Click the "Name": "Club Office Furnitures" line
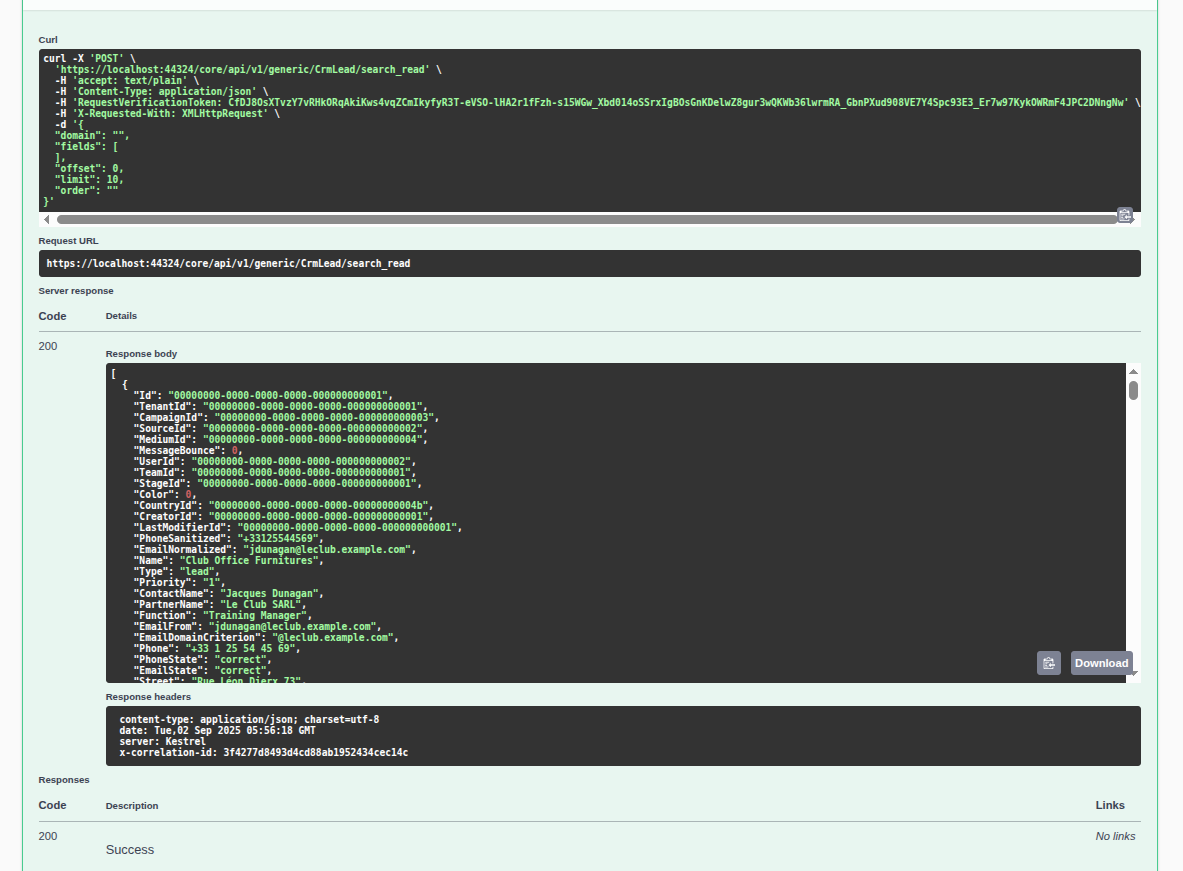Viewport: 1183px width, 871px height. click(x=229, y=561)
